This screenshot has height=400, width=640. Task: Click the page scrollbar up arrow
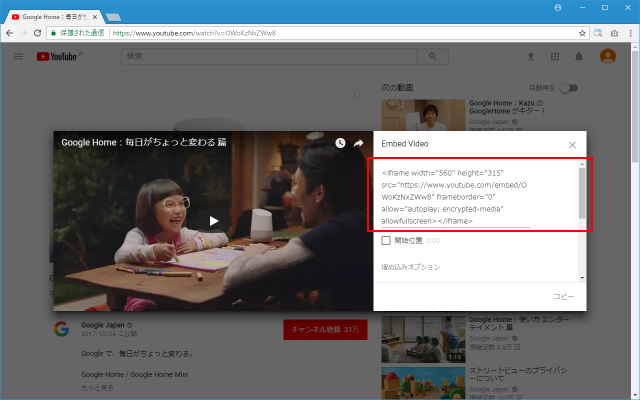click(636, 47)
